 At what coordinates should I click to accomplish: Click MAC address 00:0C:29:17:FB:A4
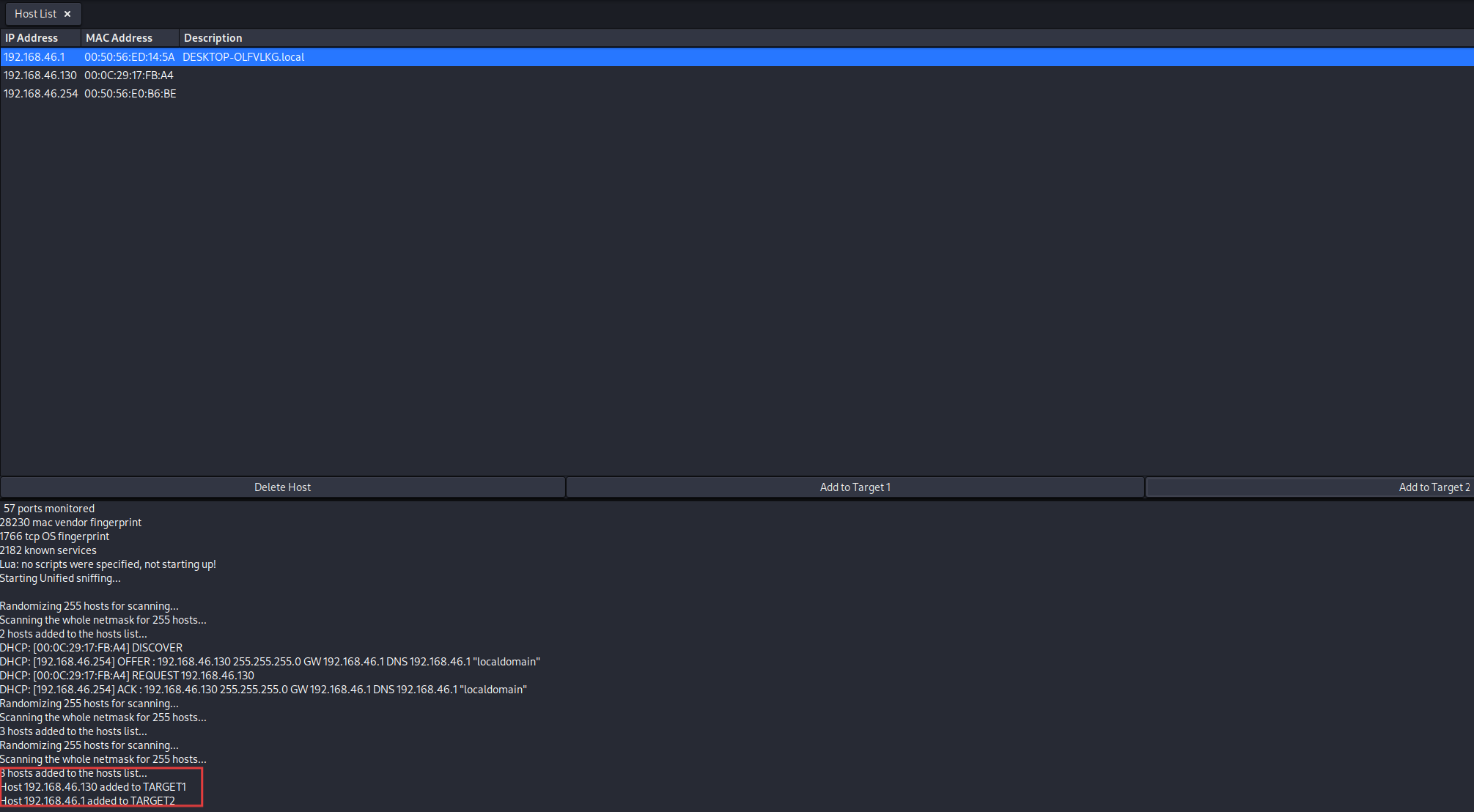(x=129, y=75)
